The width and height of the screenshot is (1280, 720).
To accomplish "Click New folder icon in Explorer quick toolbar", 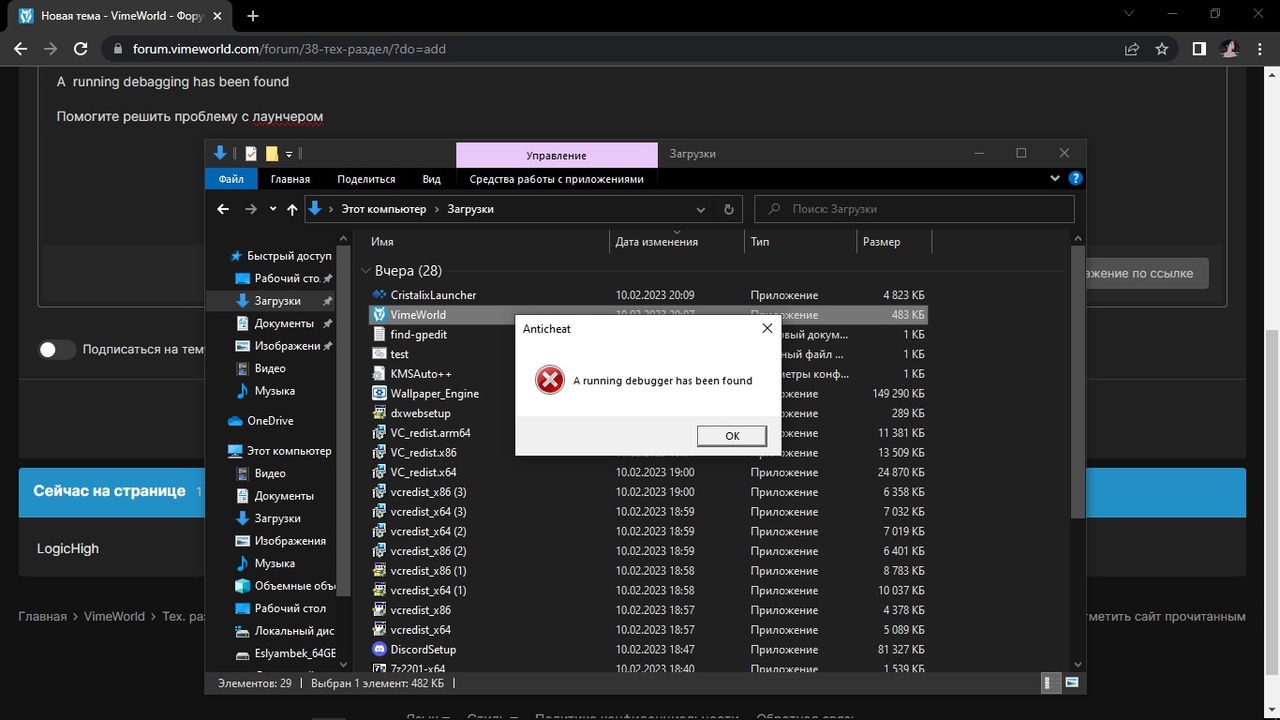I will click(x=271, y=154).
